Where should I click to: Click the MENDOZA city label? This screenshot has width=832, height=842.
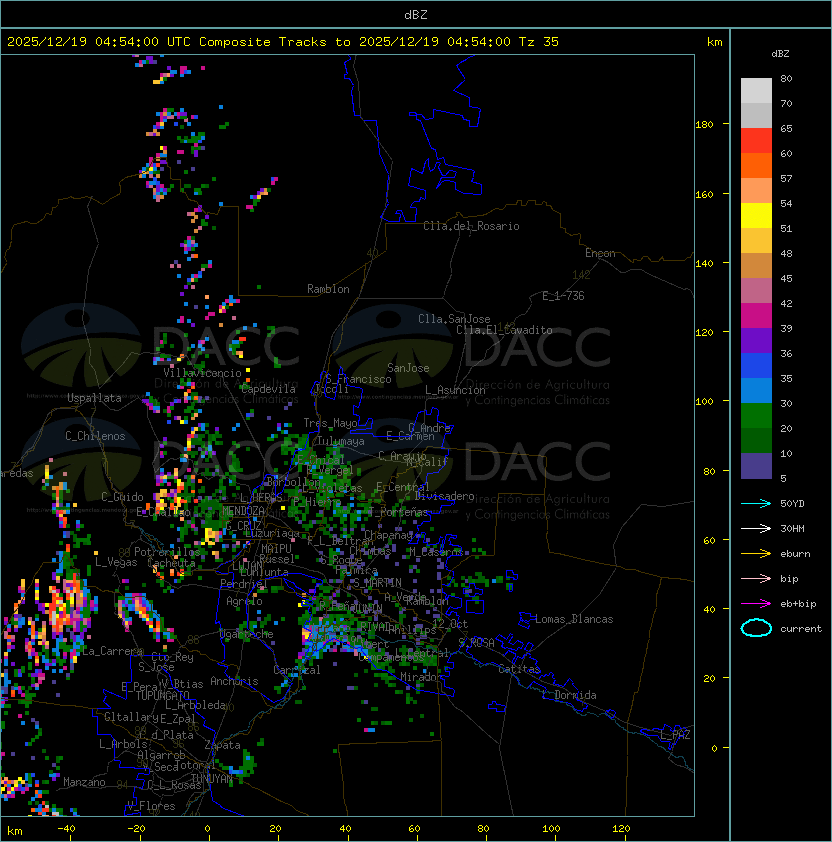coord(243,511)
